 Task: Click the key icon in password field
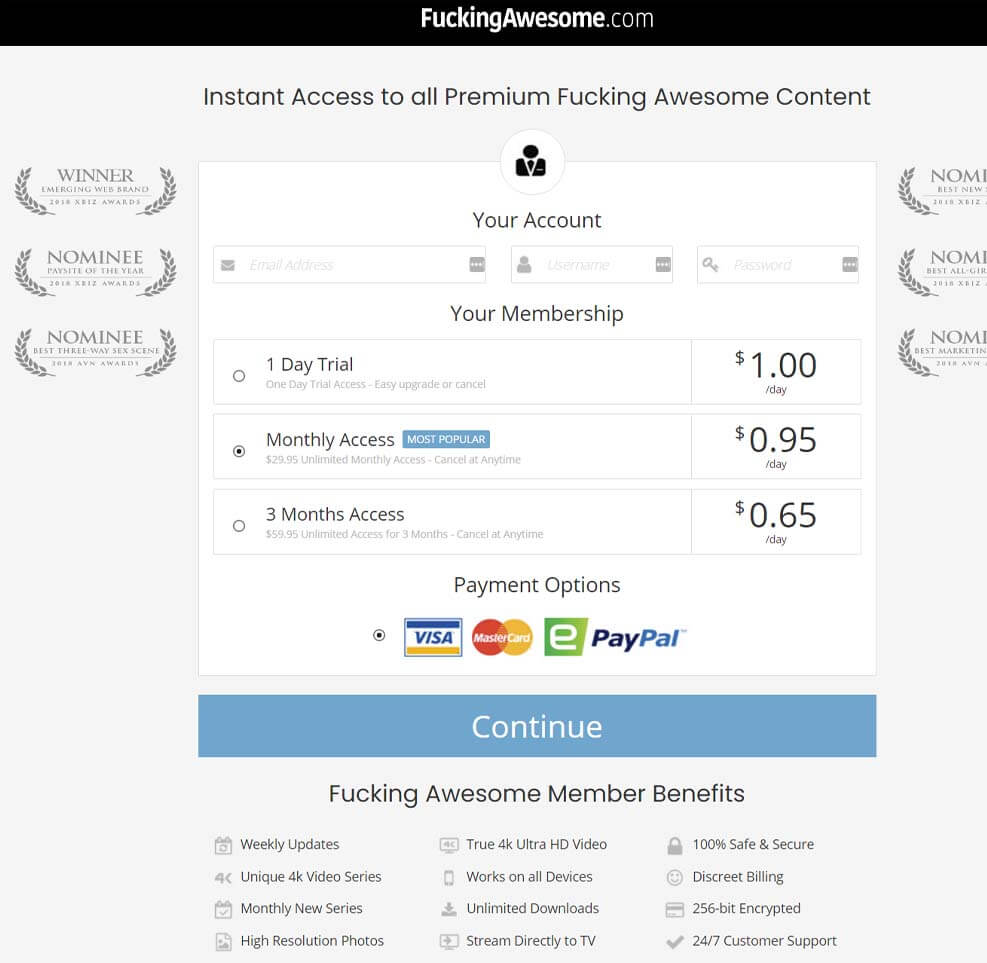pos(710,264)
